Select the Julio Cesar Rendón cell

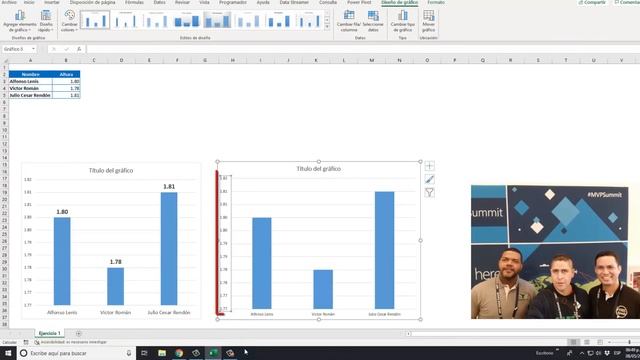pyautogui.click(x=31, y=95)
